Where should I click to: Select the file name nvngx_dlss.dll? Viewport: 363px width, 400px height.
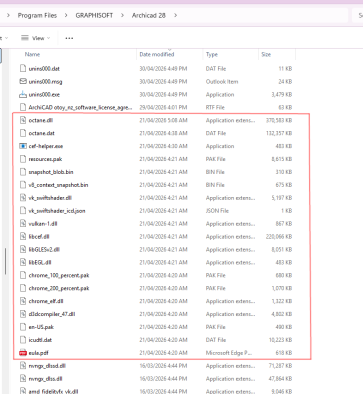[46, 379]
